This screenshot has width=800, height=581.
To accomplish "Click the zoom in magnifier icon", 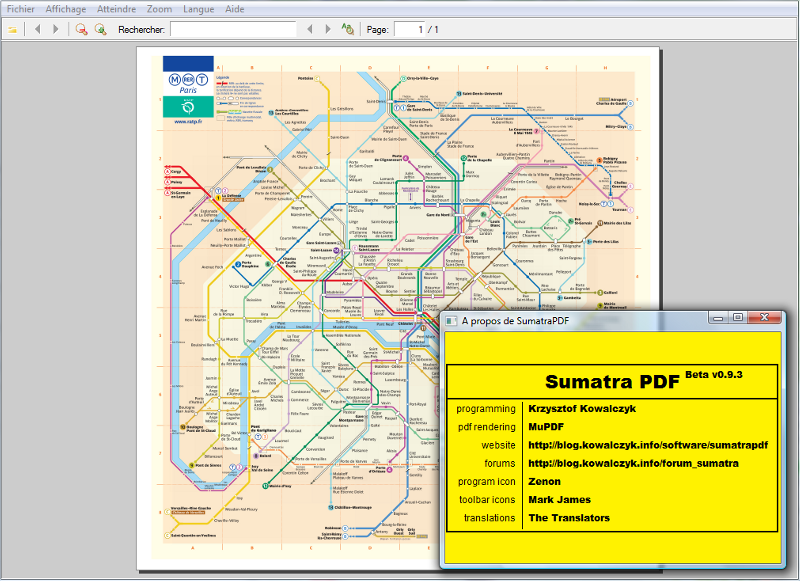I will (100, 29).
